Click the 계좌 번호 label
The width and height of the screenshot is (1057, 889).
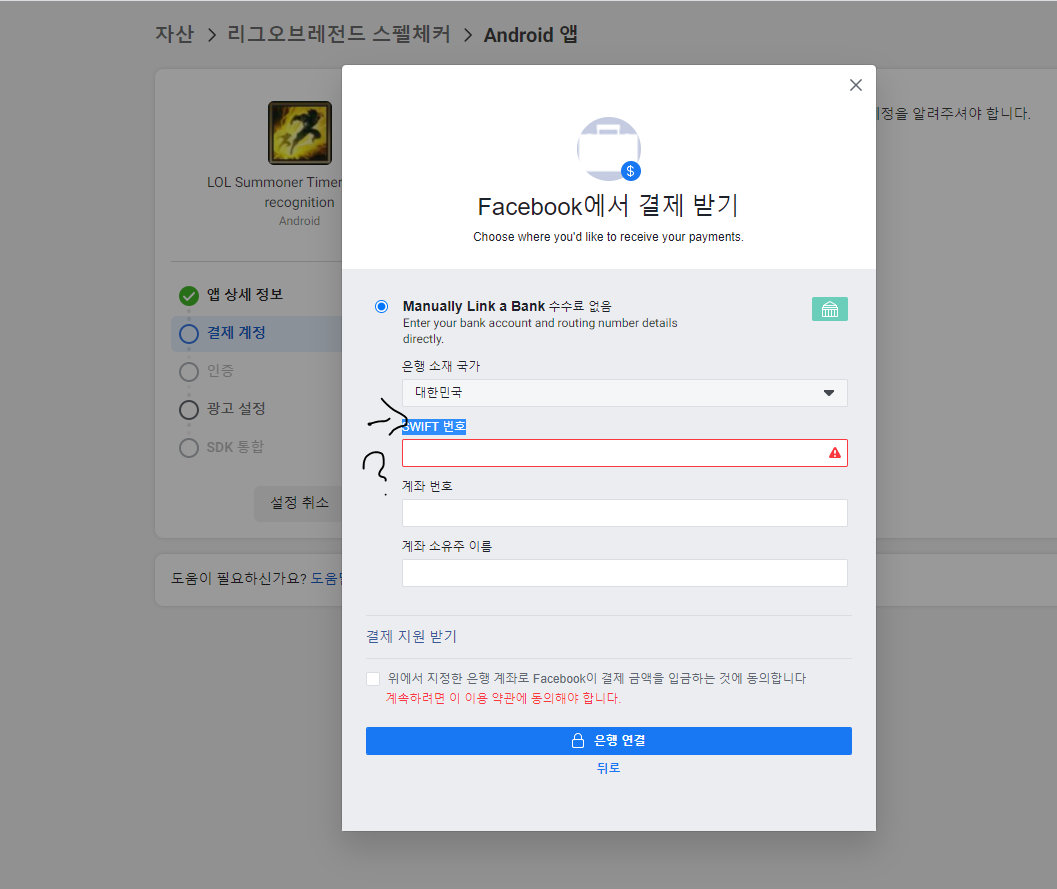(x=427, y=486)
